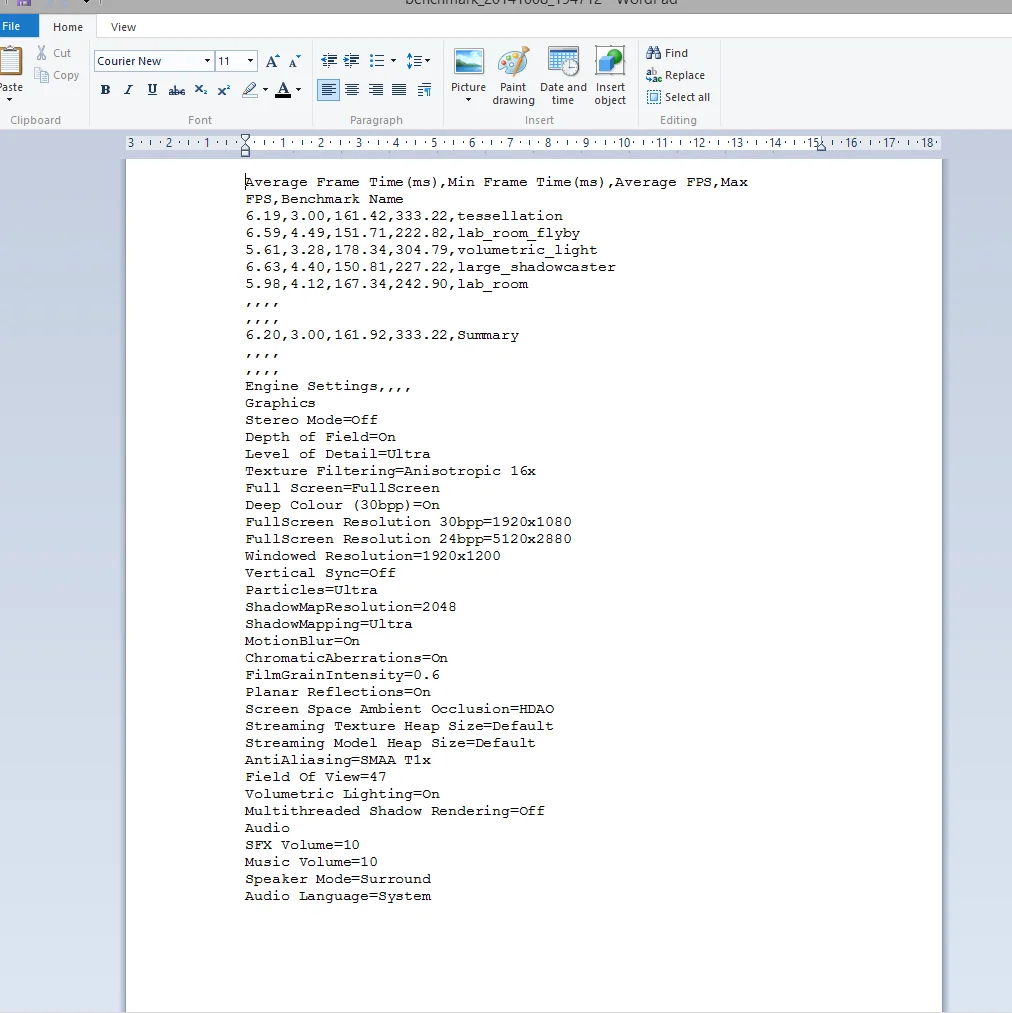Open the Courier New font family dropdown
The image size is (1012, 1013).
[207, 61]
